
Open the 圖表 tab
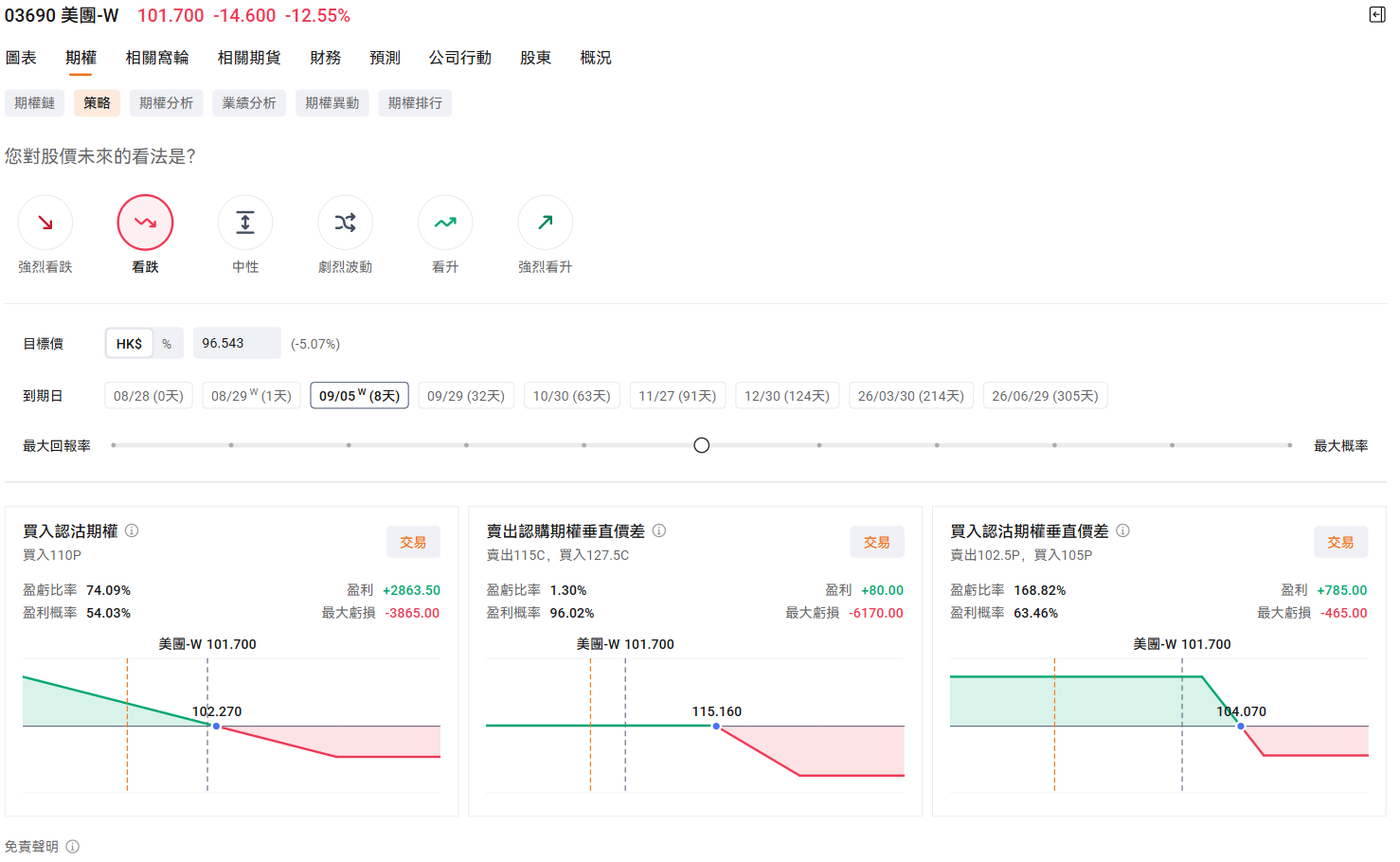(x=22, y=57)
